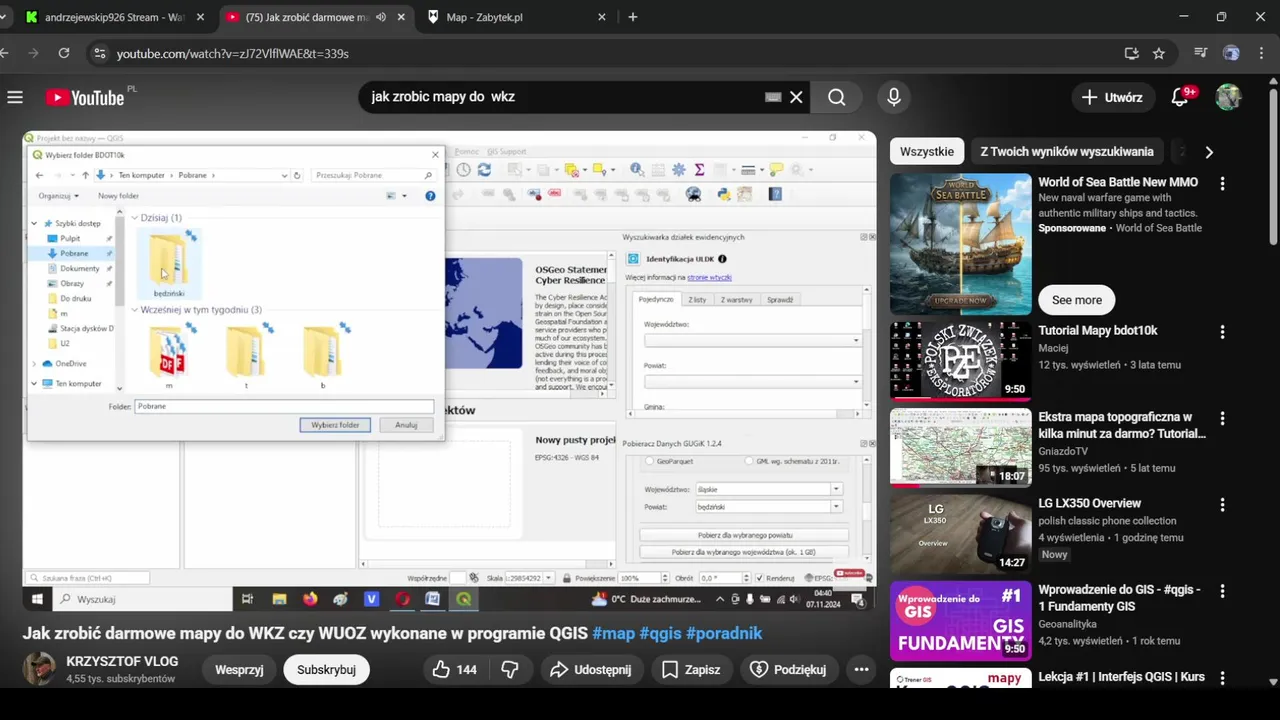Switch to the Z warstwy tab
Image resolution: width=1280 pixels, height=720 pixels.
737,300
